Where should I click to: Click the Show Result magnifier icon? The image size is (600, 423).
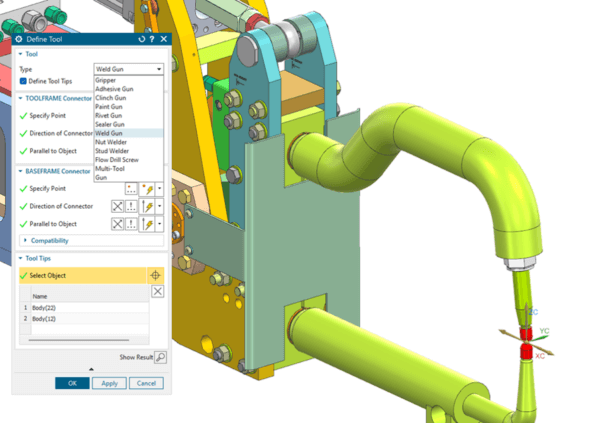pyautogui.click(x=161, y=357)
